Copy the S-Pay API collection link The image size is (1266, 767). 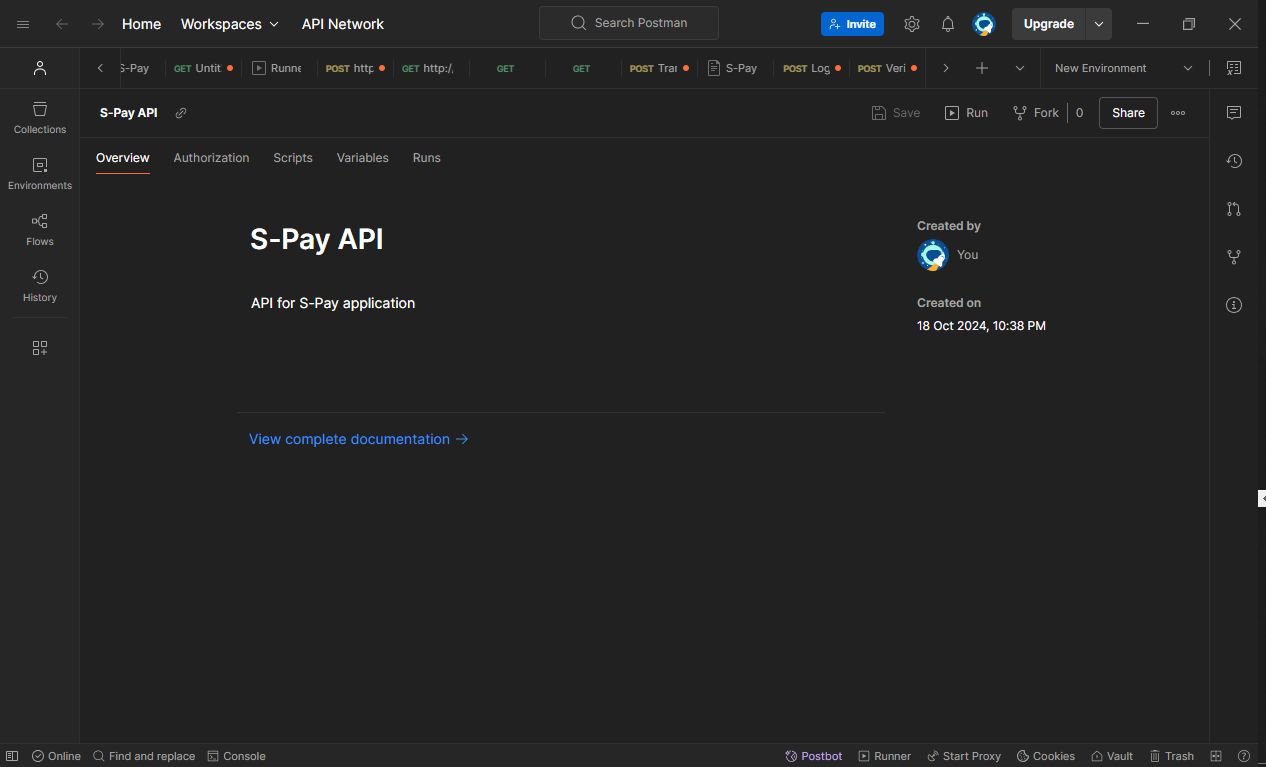coord(181,113)
